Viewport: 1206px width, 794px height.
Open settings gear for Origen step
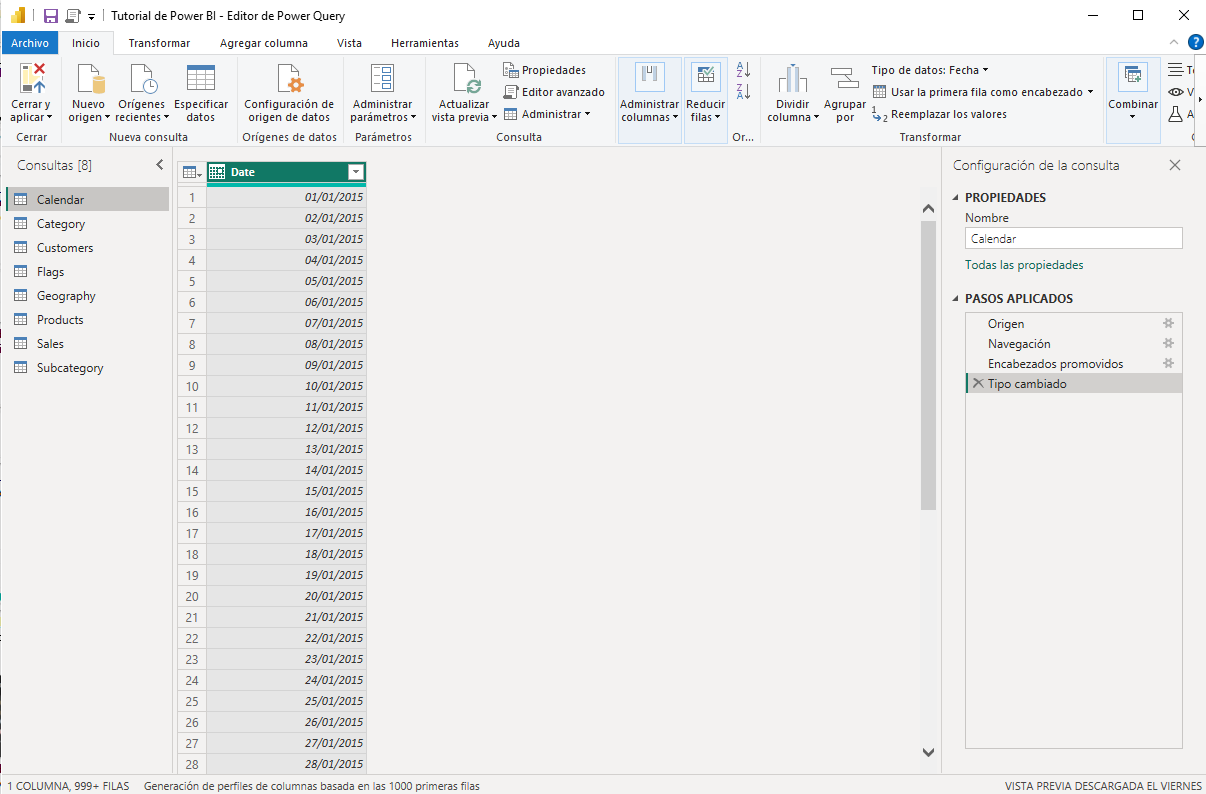(x=1168, y=324)
